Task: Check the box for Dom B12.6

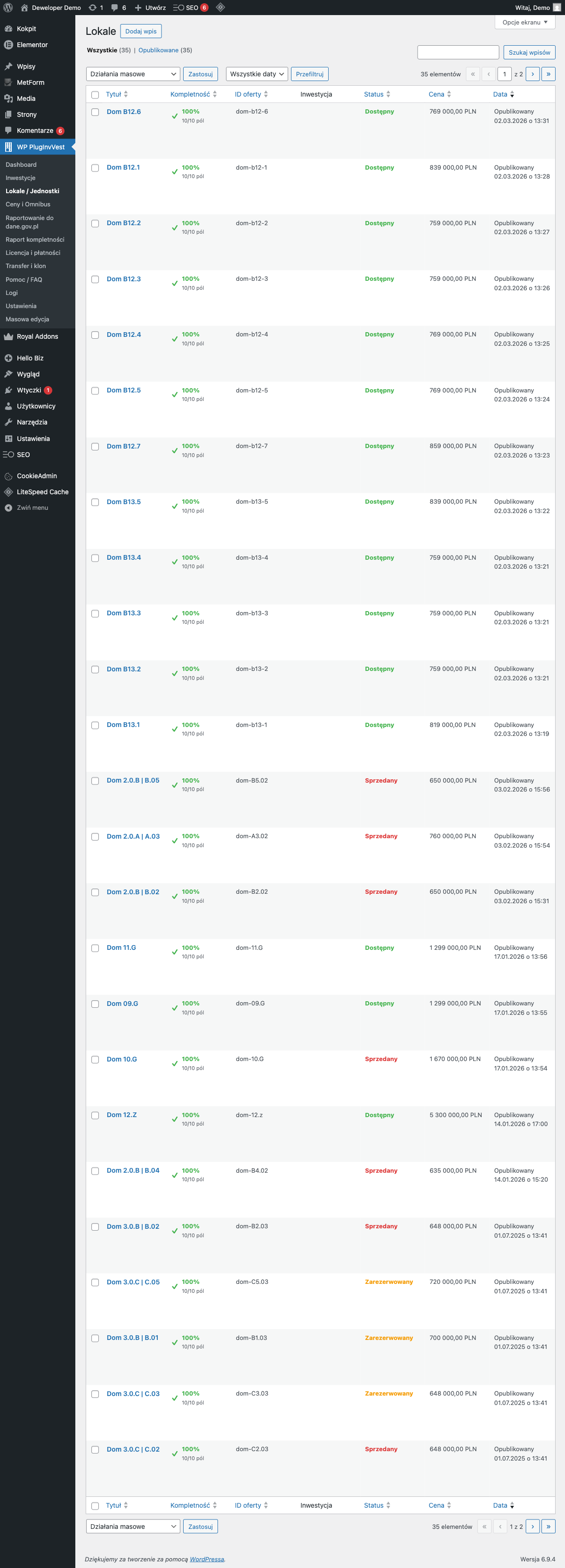Action: [x=95, y=112]
